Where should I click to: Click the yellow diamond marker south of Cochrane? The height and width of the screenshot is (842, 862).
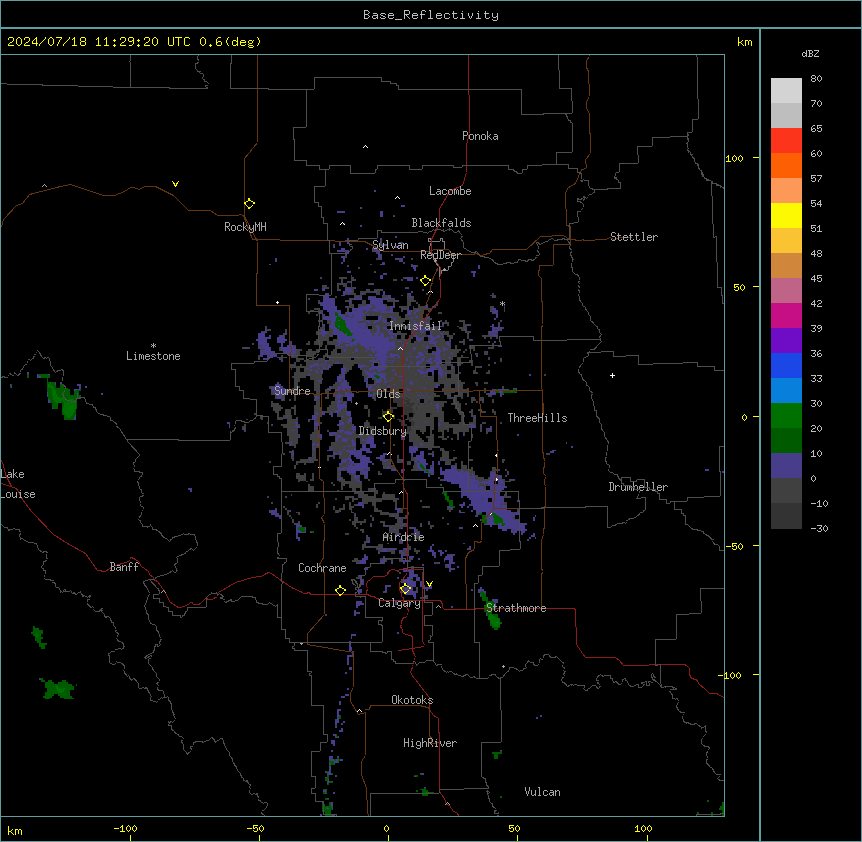coord(340,590)
